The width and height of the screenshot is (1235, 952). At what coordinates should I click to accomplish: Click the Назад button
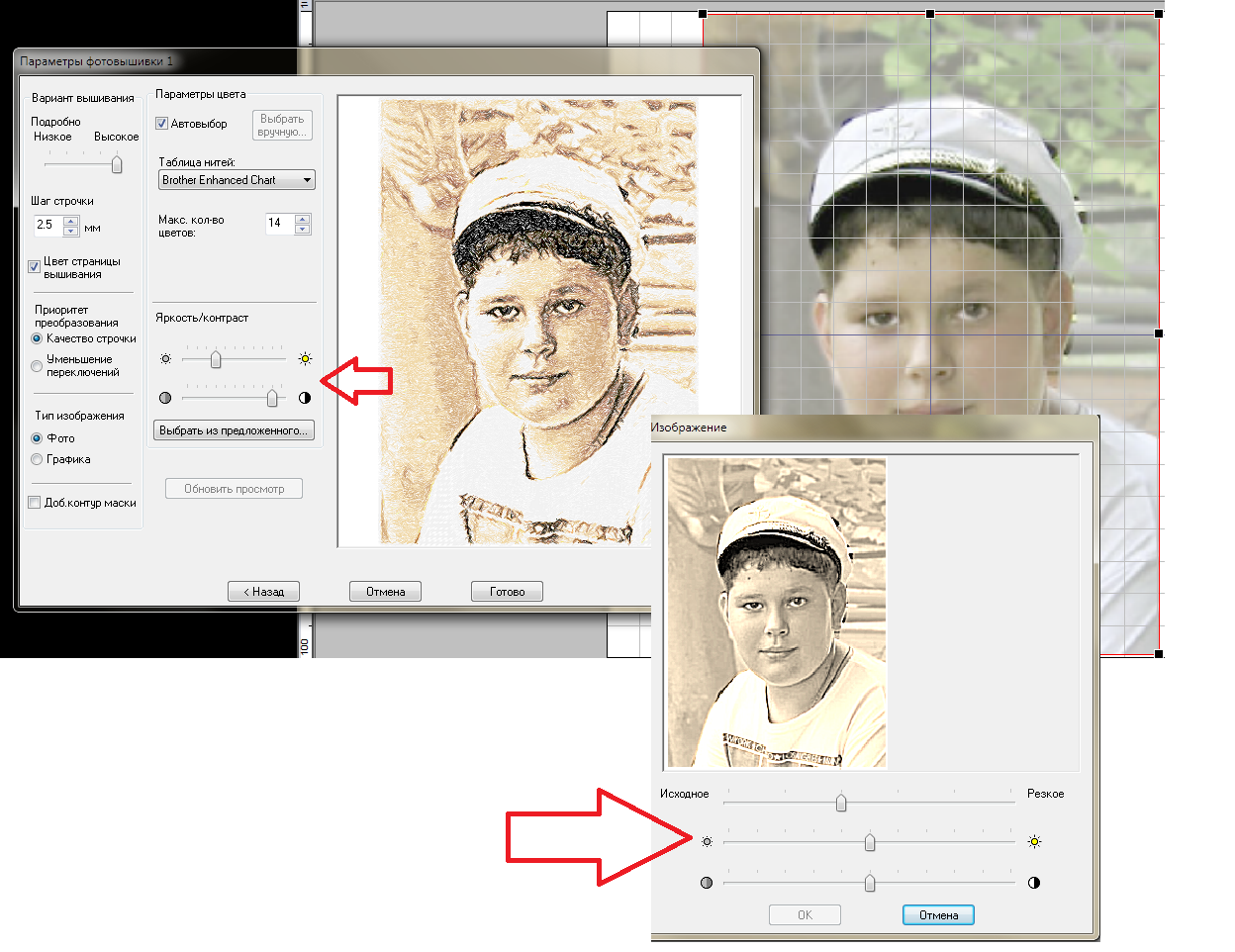pyautogui.click(x=263, y=592)
